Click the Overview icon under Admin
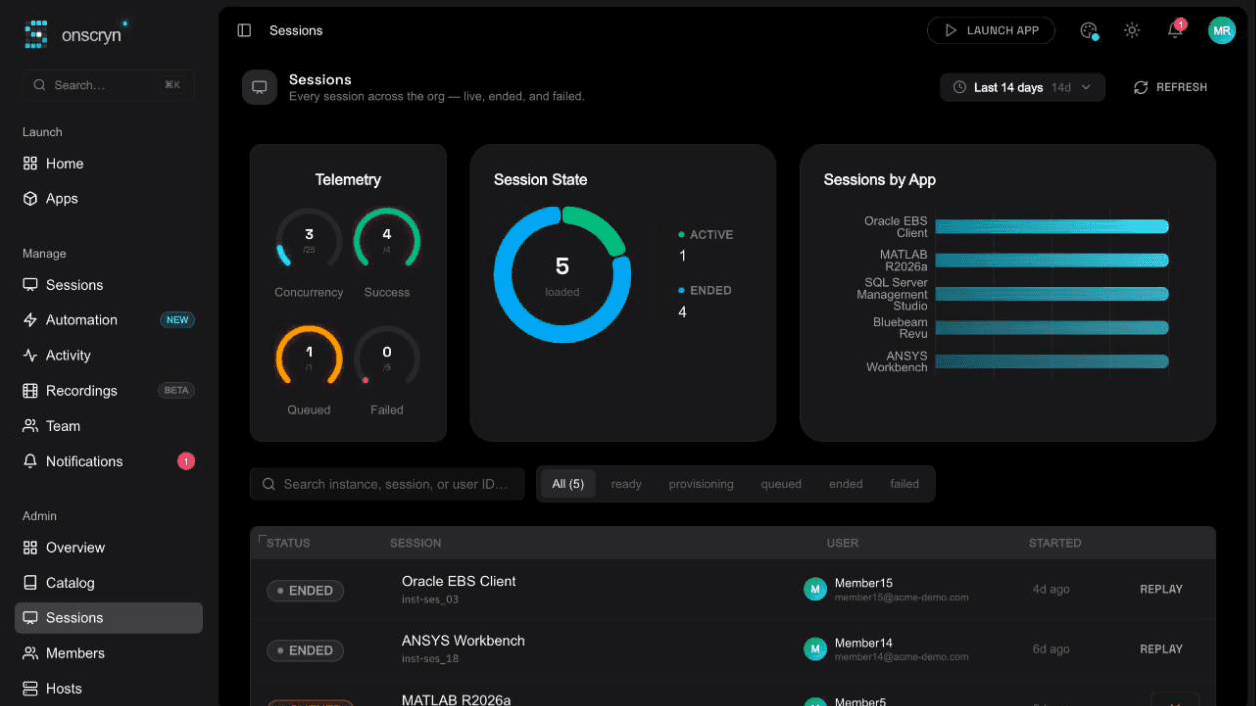Viewport: 1256px width, 706px height. pos(30,548)
